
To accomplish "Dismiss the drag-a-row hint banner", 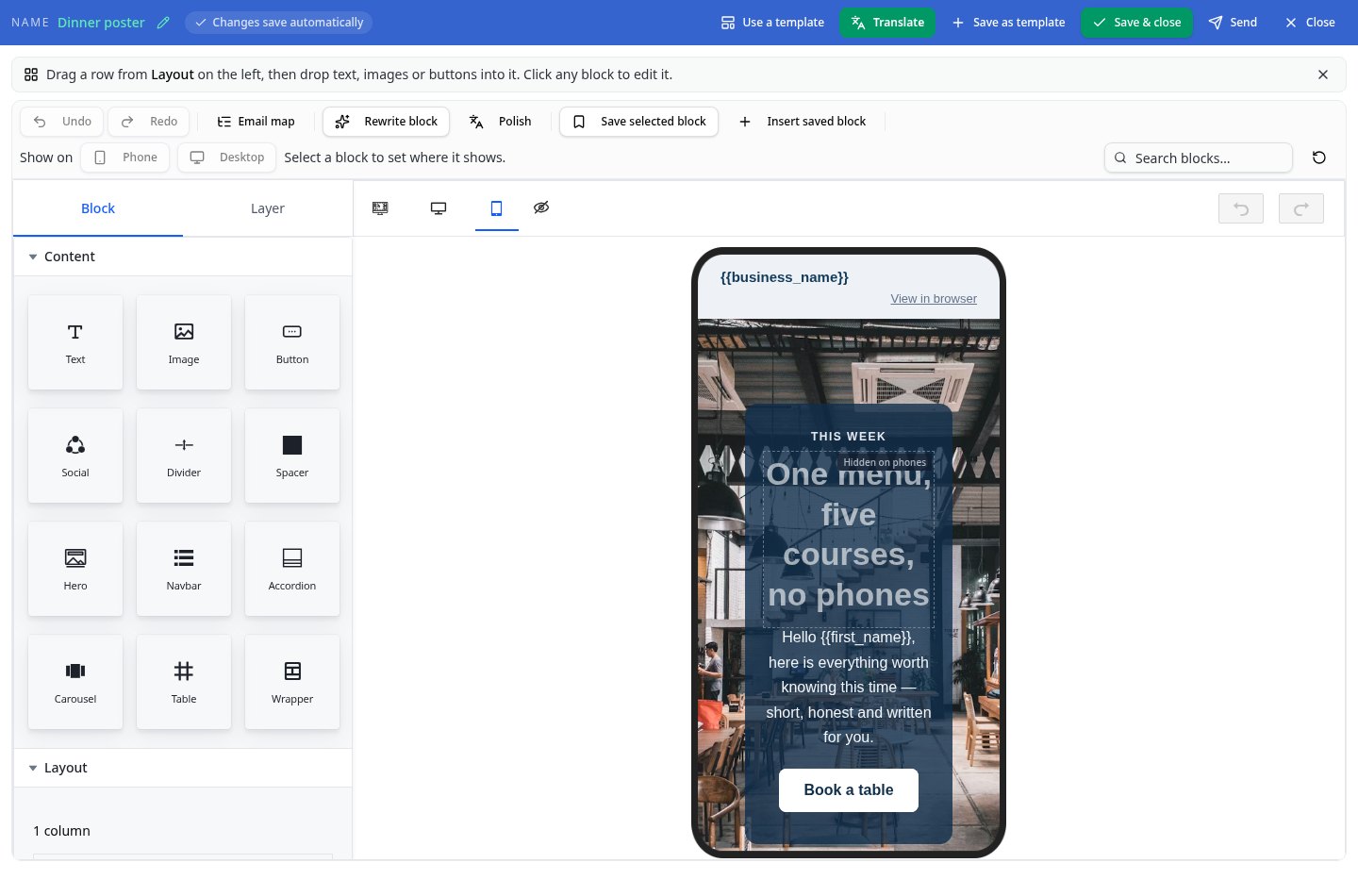I will point(1323,75).
